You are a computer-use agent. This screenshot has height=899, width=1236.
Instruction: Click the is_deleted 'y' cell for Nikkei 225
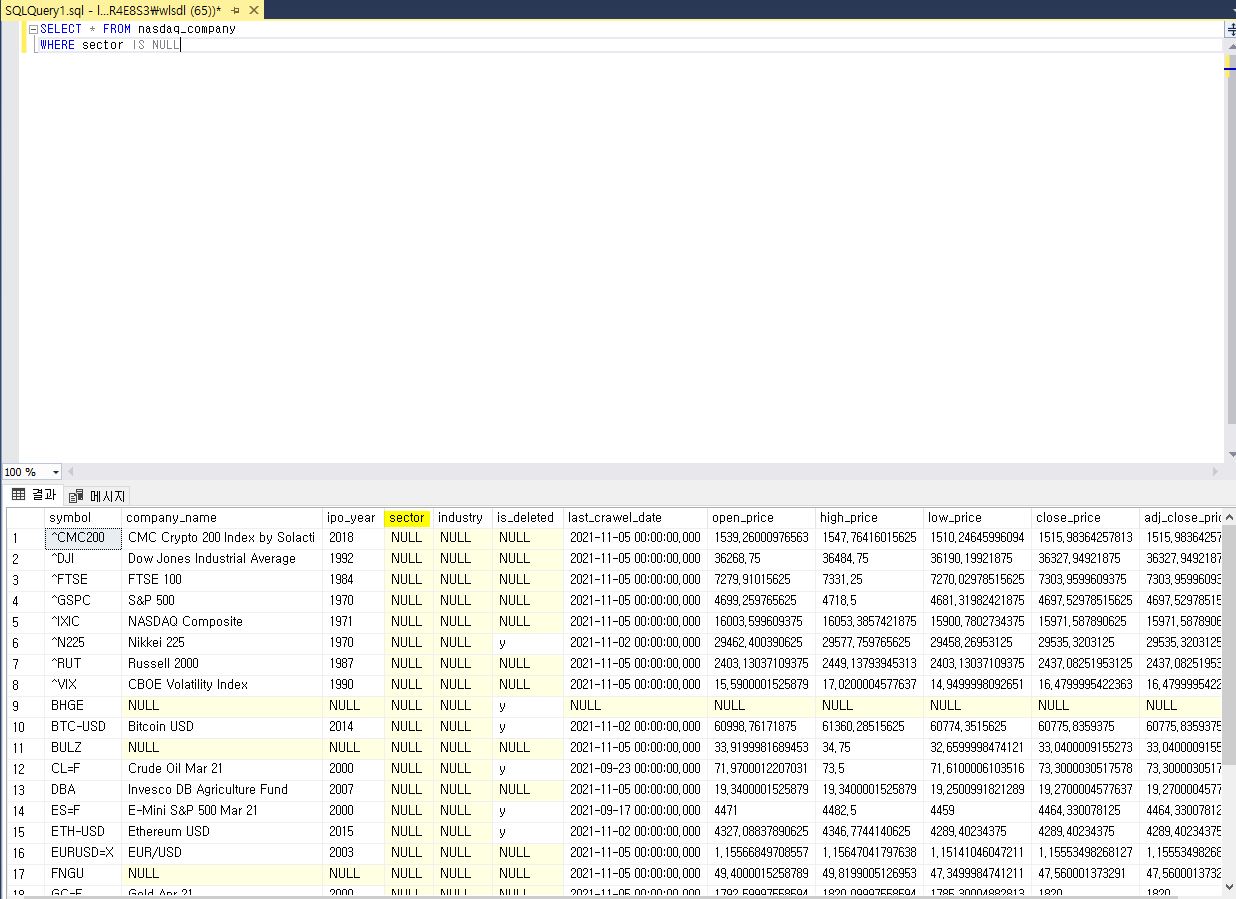pos(527,643)
